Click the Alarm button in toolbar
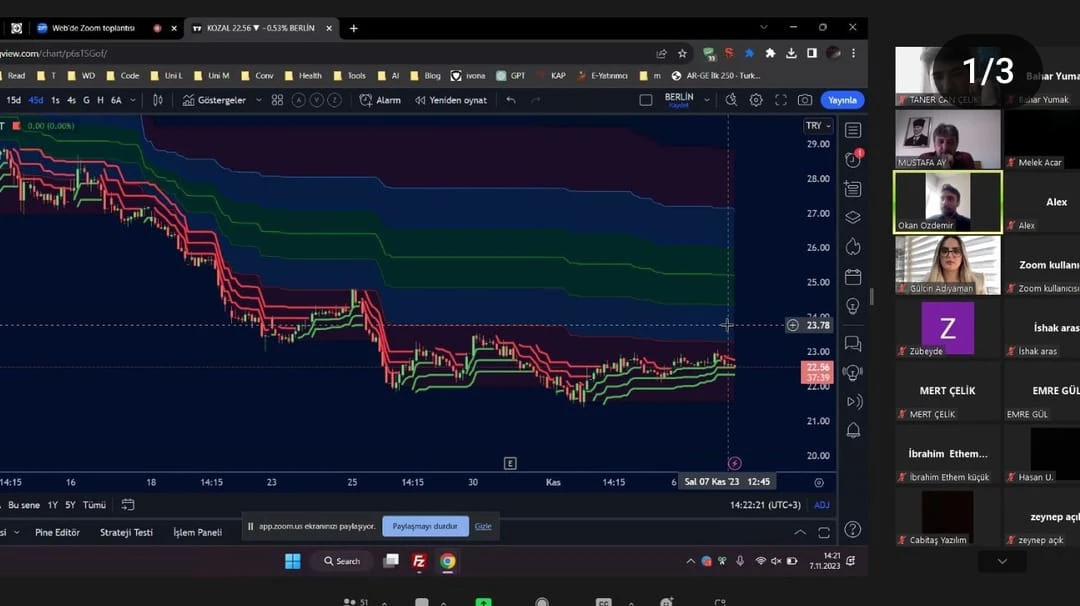 (x=380, y=100)
